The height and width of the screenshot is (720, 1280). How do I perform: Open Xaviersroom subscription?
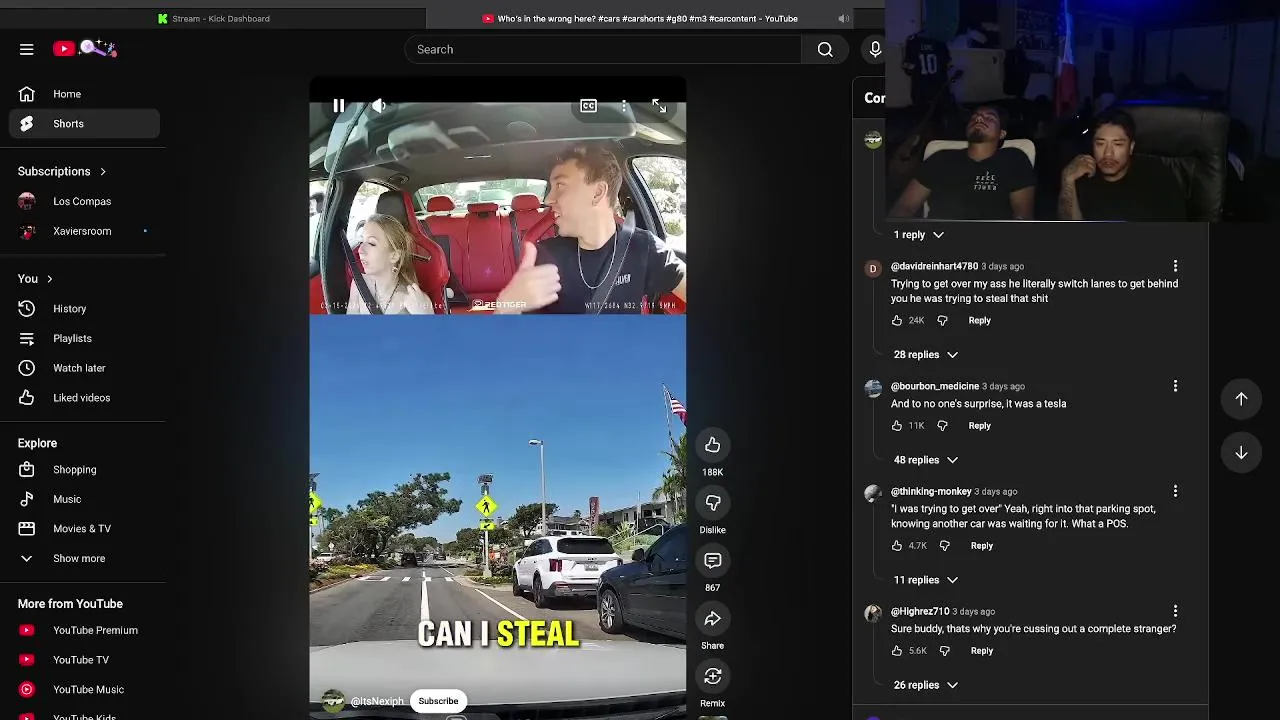pos(85,231)
